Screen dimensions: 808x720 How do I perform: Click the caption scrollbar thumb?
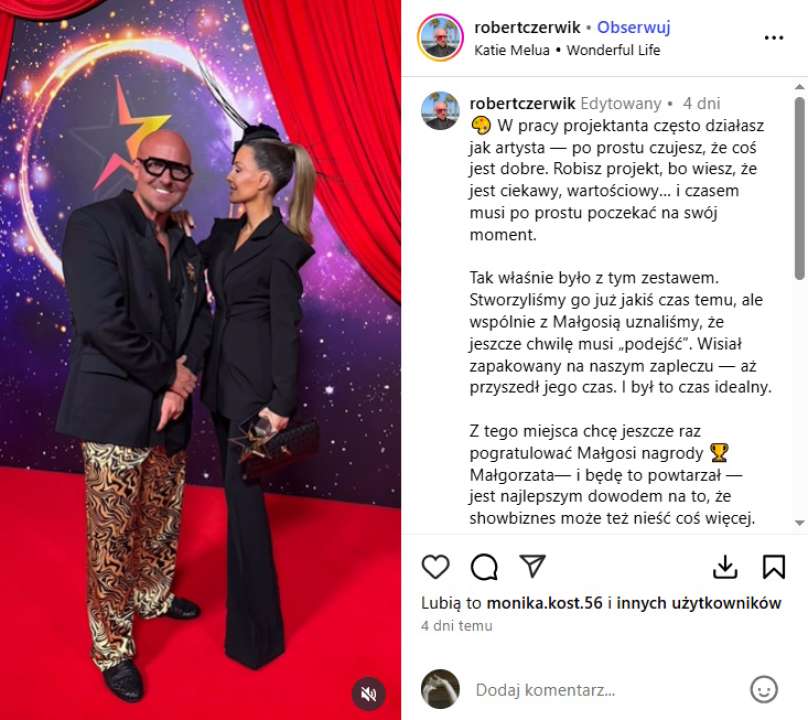point(800,188)
